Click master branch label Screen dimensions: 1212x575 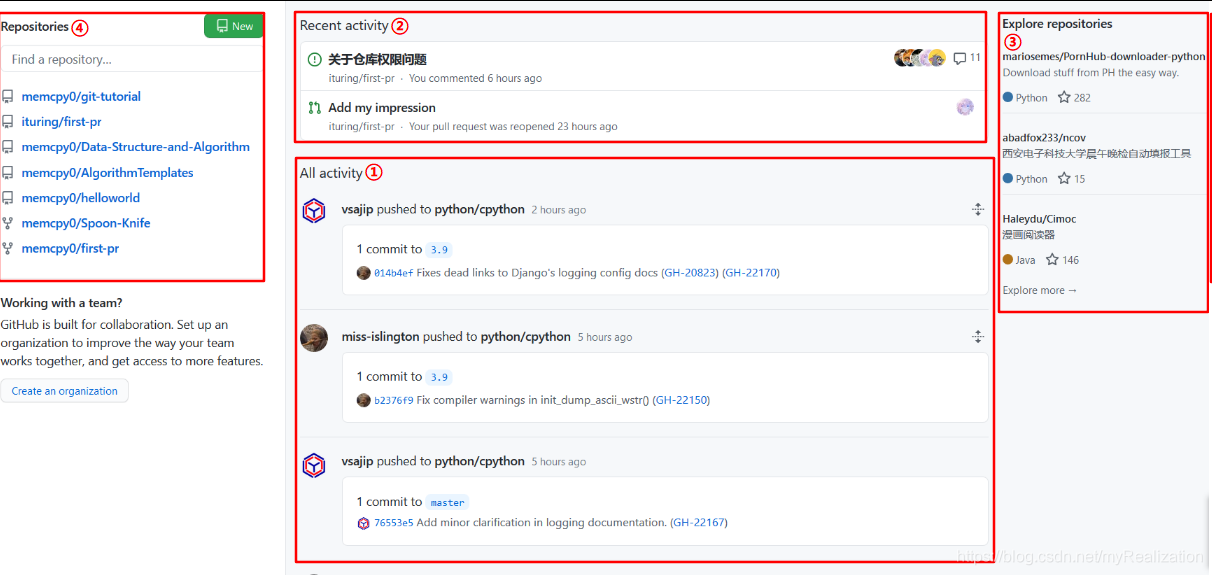click(447, 502)
